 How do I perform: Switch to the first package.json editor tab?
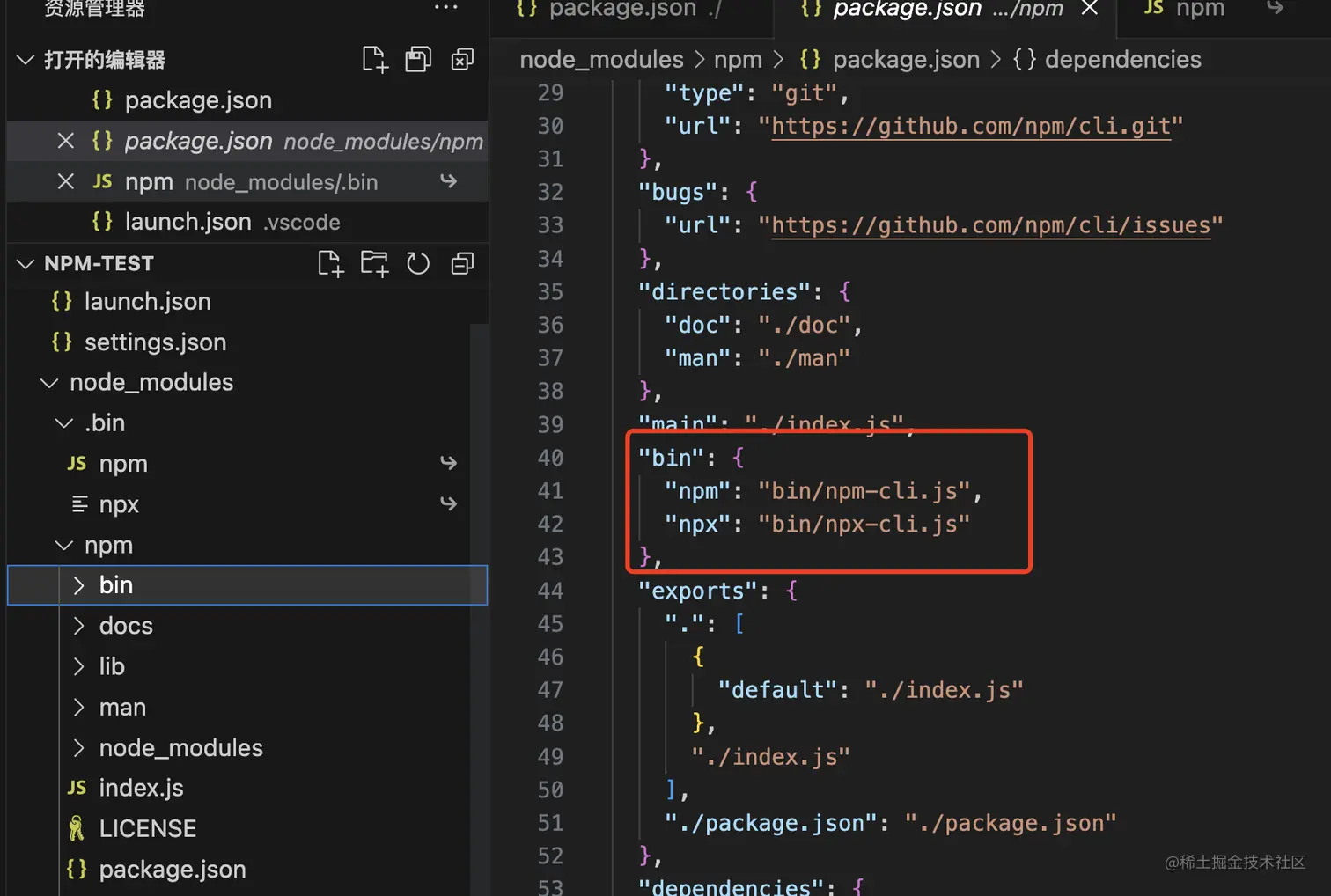[x=631, y=9]
